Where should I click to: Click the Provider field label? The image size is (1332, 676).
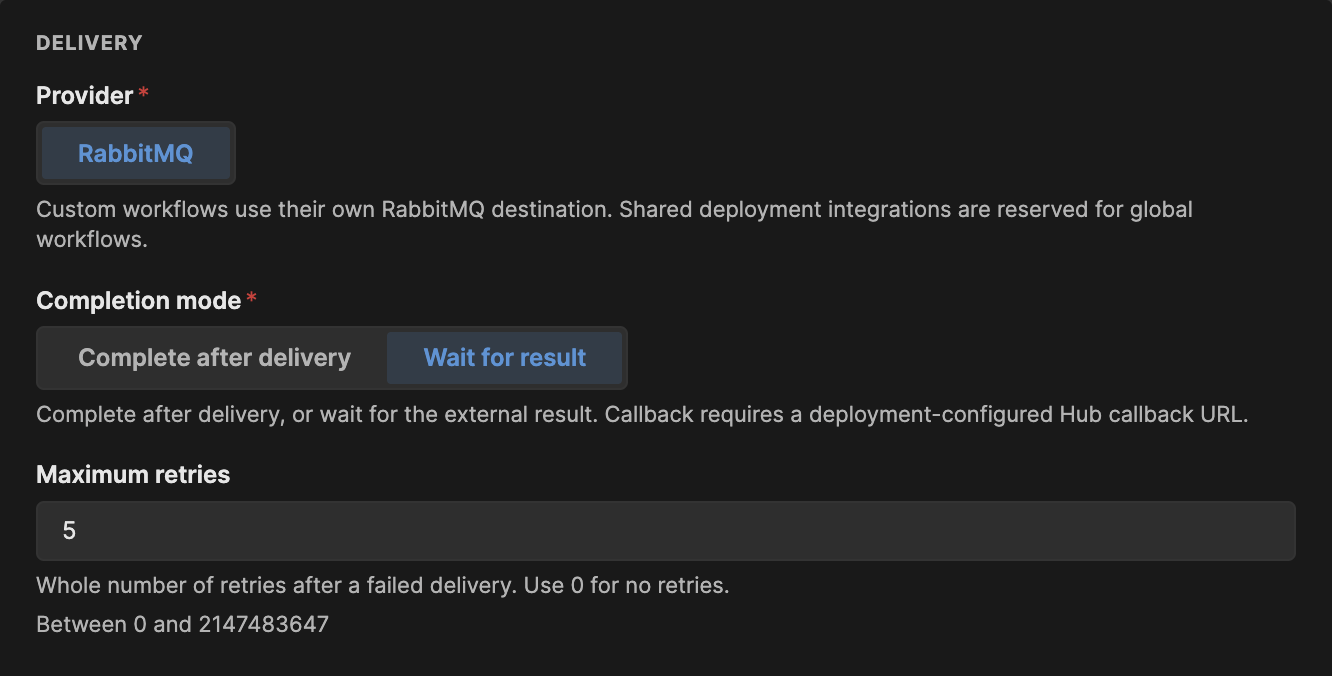[x=85, y=96]
